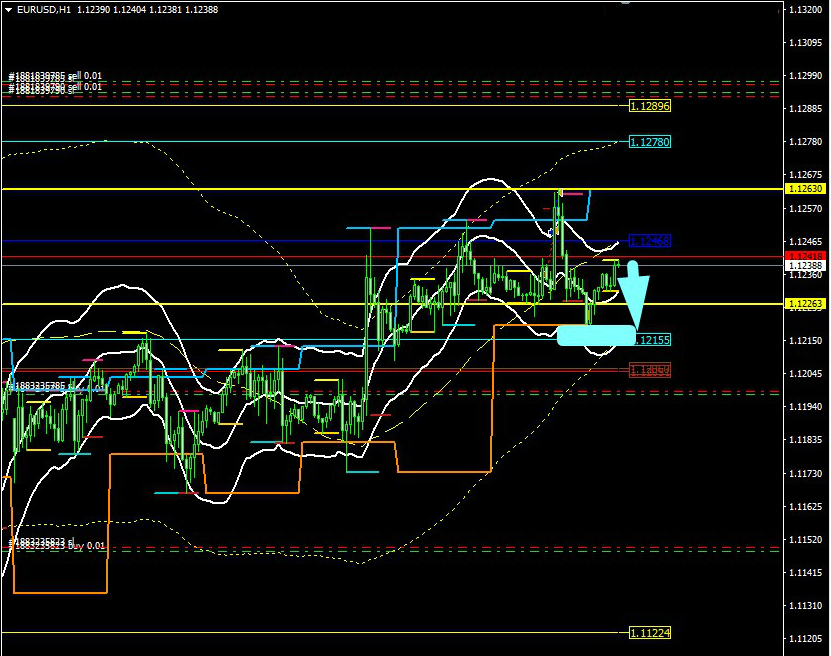Image resolution: width=831 pixels, height=656 pixels.
Task: Click the 1.11310 value on the price scale
Action: pos(805,605)
